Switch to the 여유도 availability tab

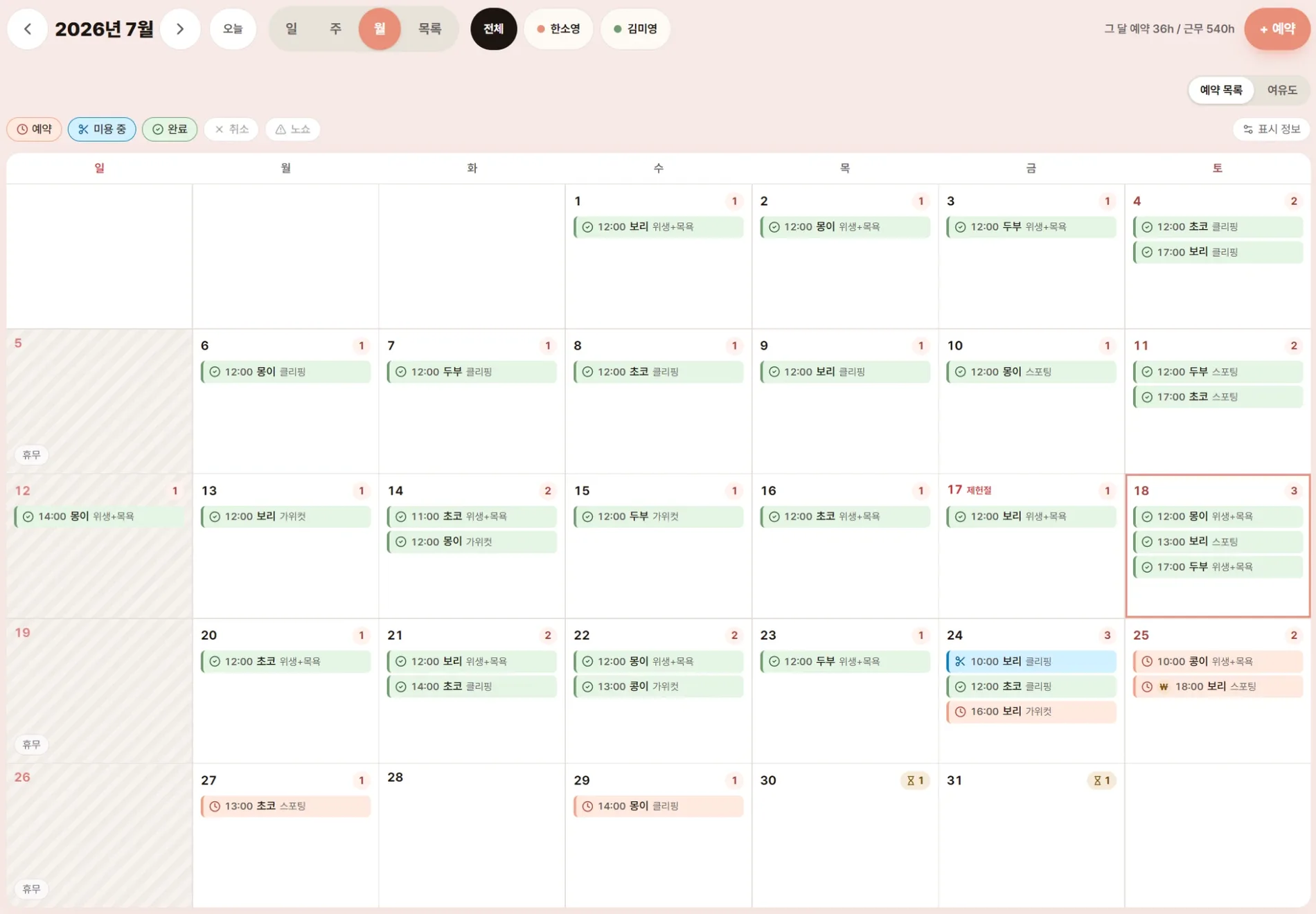(1282, 90)
